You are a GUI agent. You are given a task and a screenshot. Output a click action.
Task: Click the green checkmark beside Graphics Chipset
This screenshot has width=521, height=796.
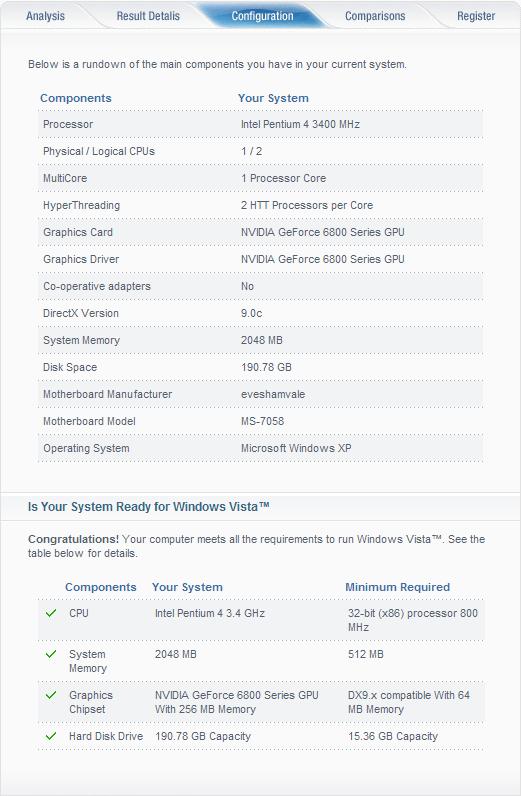51,695
